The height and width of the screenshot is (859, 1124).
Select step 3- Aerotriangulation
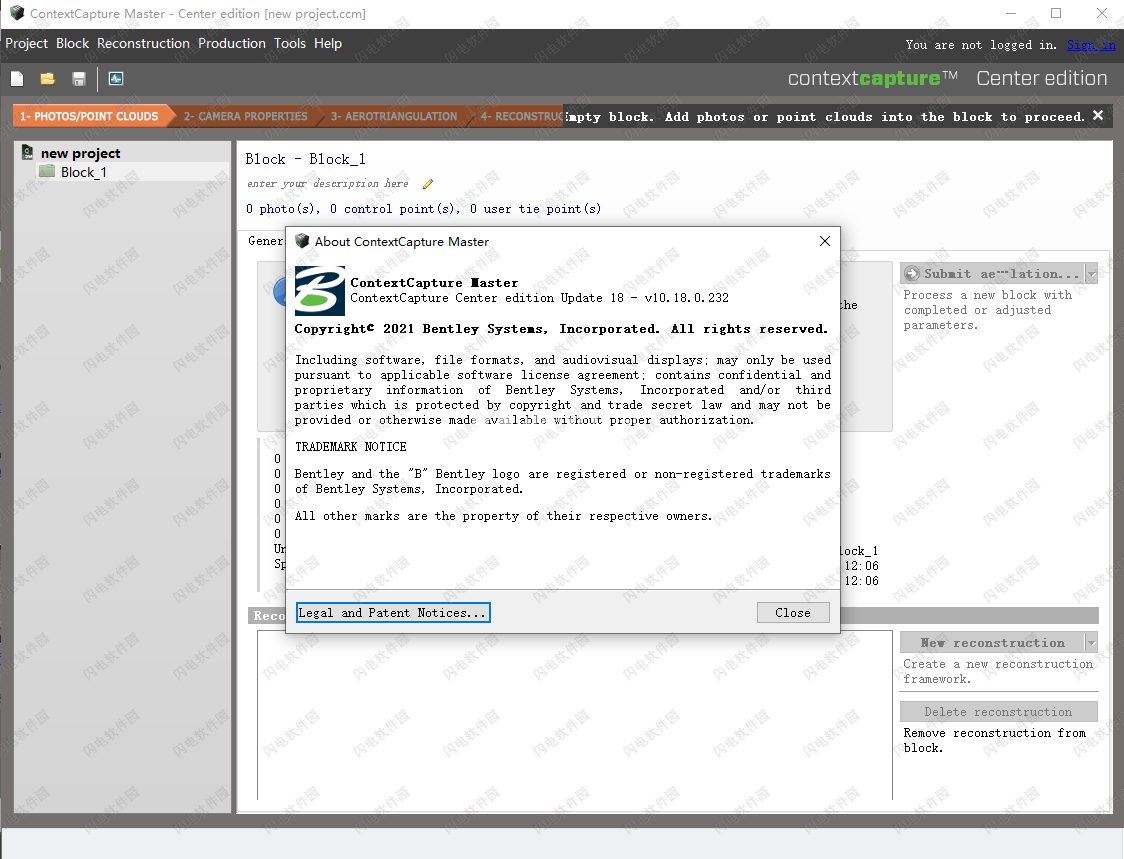click(394, 116)
